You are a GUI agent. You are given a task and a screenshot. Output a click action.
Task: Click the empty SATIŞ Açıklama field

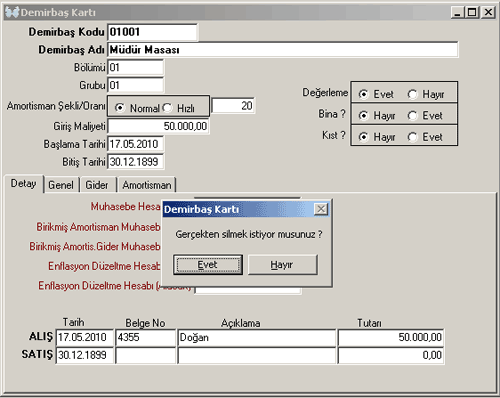pyautogui.click(x=257, y=355)
